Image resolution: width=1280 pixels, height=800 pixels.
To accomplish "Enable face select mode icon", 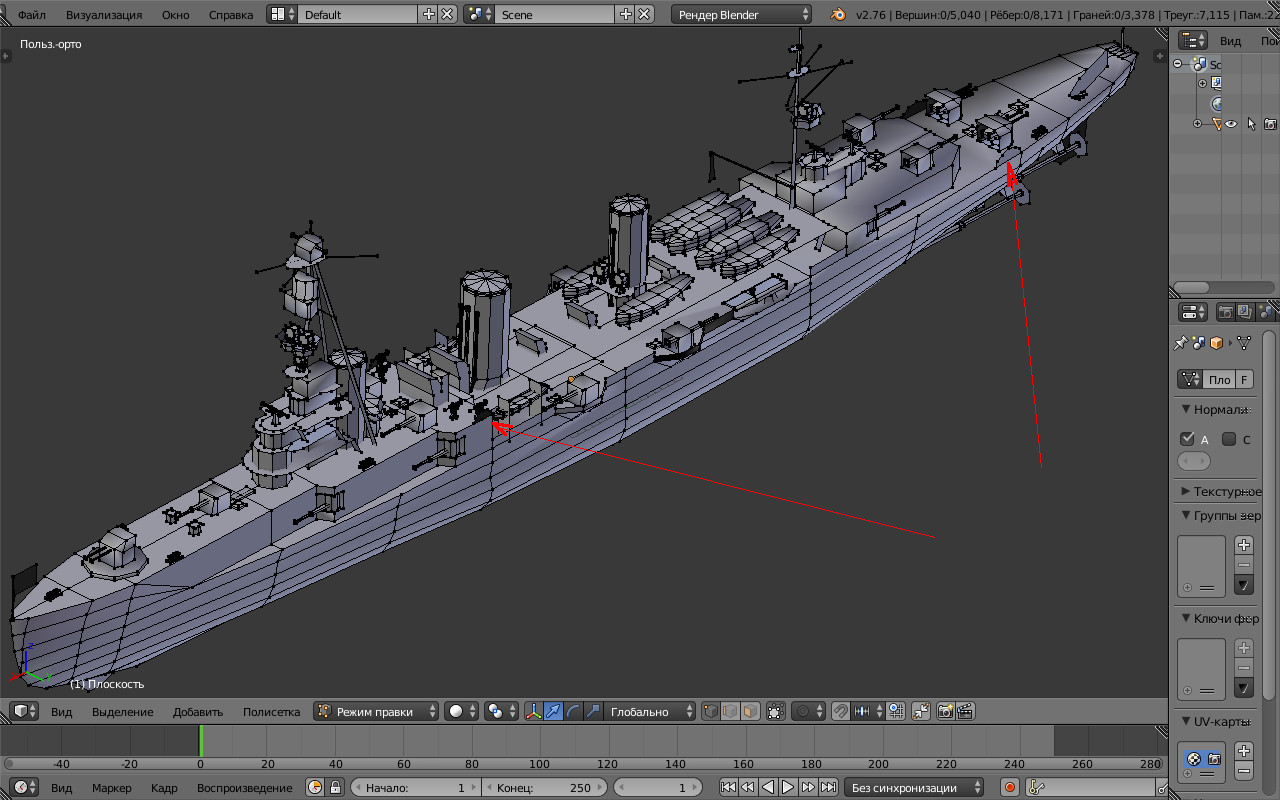I will pyautogui.click(x=751, y=712).
